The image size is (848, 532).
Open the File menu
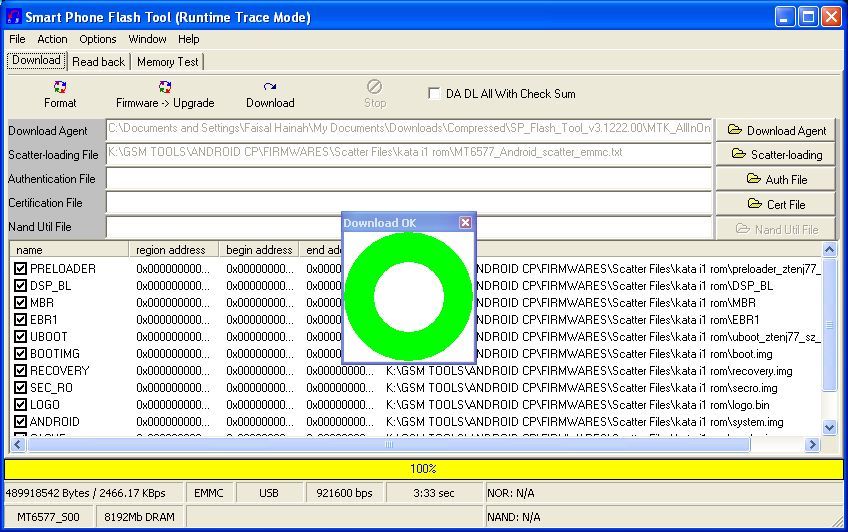tap(17, 39)
